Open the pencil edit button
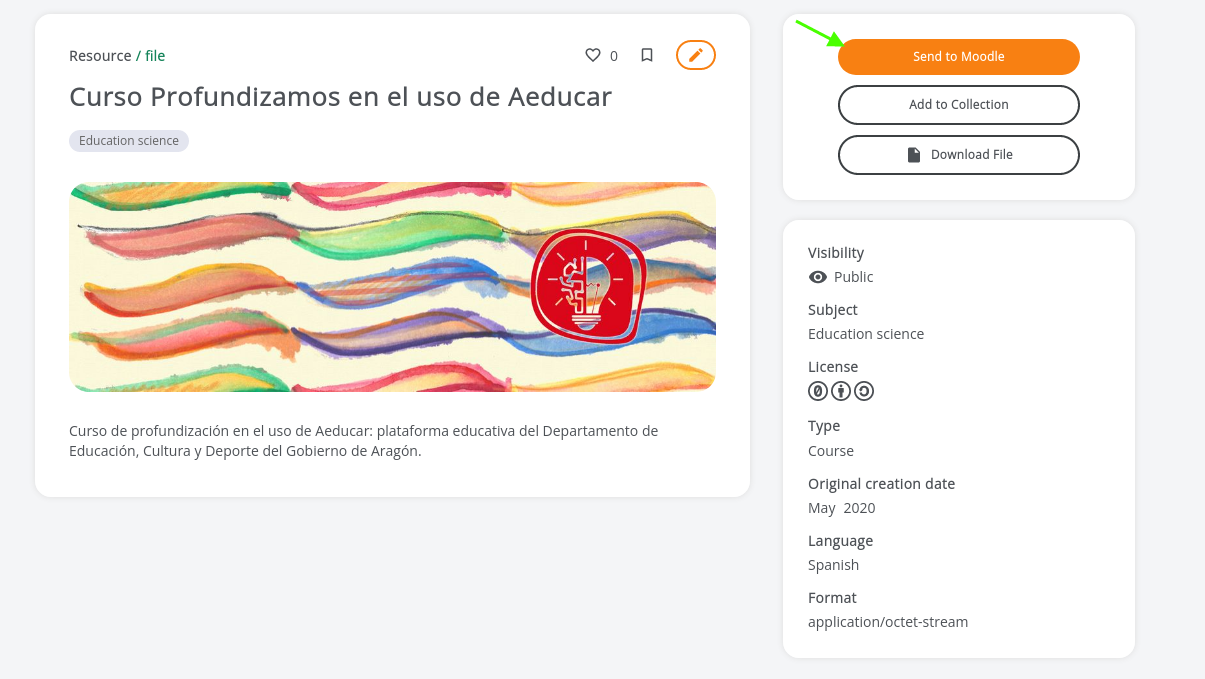 [x=696, y=55]
